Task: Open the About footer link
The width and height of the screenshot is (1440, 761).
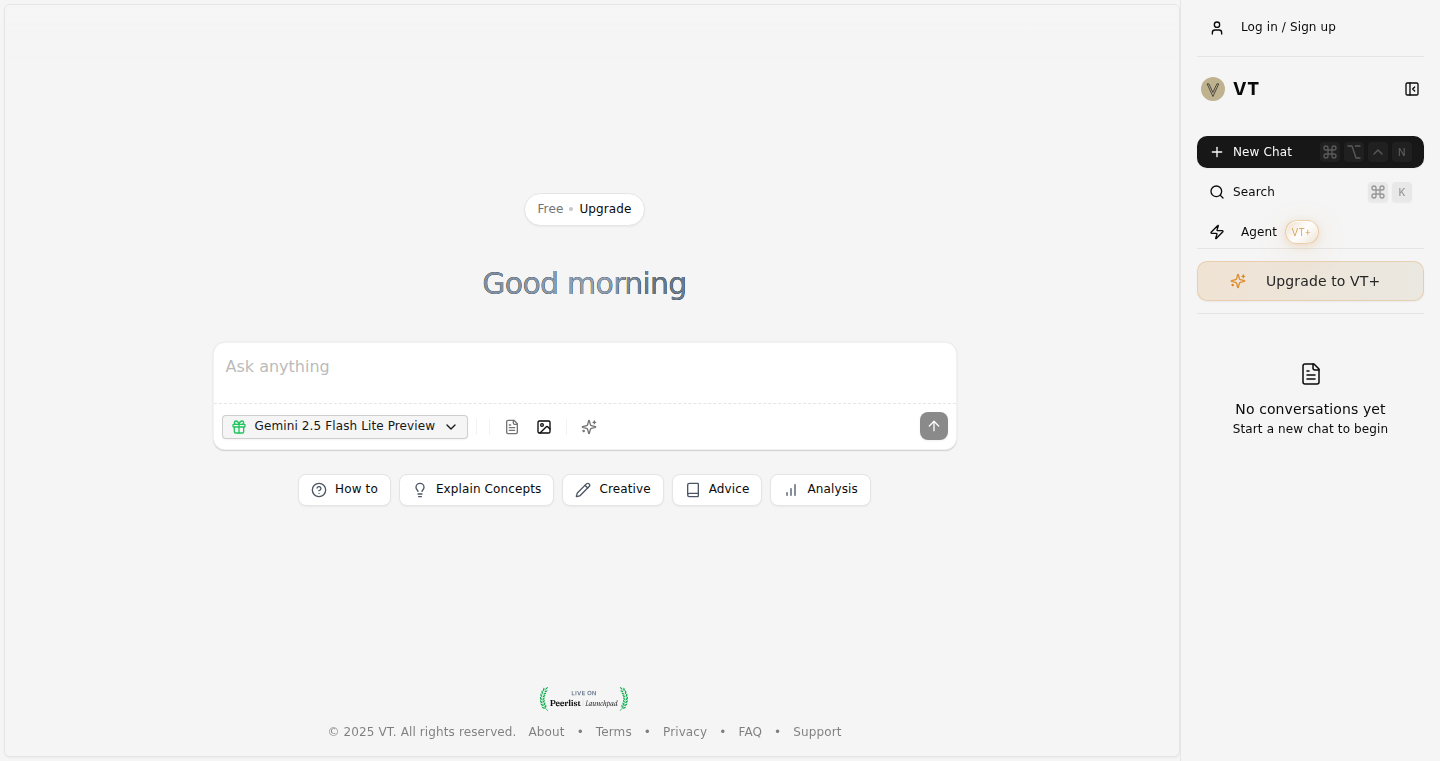Action: (546, 732)
